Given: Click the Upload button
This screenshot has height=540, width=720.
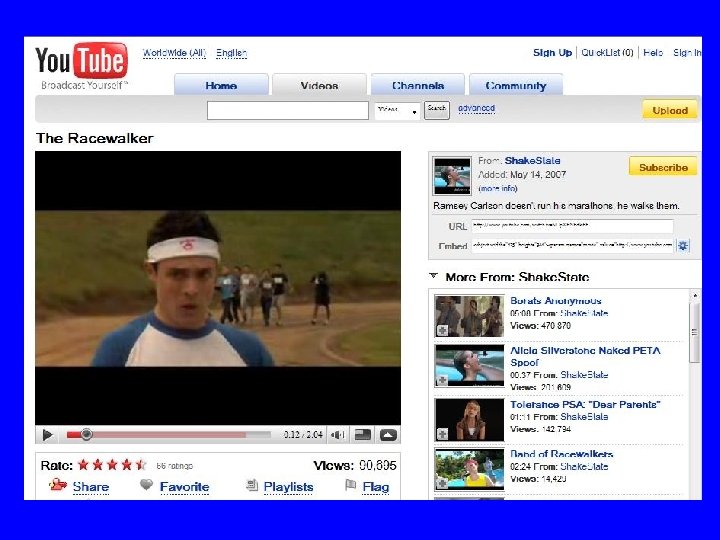Looking at the screenshot, I should coord(670,110).
